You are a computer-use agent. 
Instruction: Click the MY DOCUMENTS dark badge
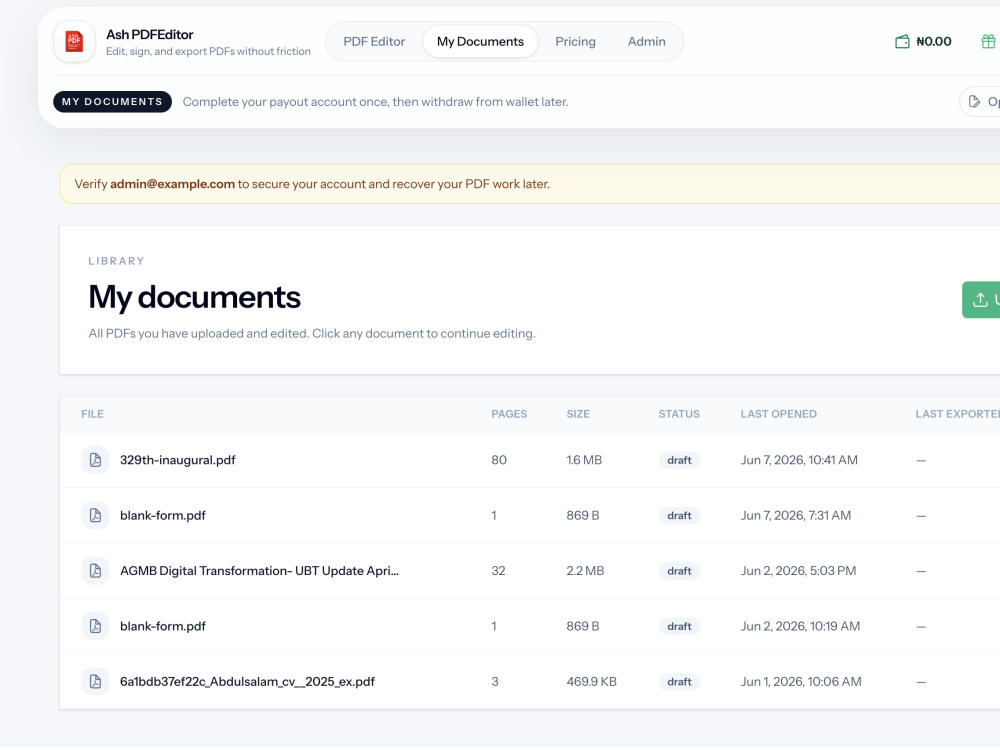click(112, 101)
